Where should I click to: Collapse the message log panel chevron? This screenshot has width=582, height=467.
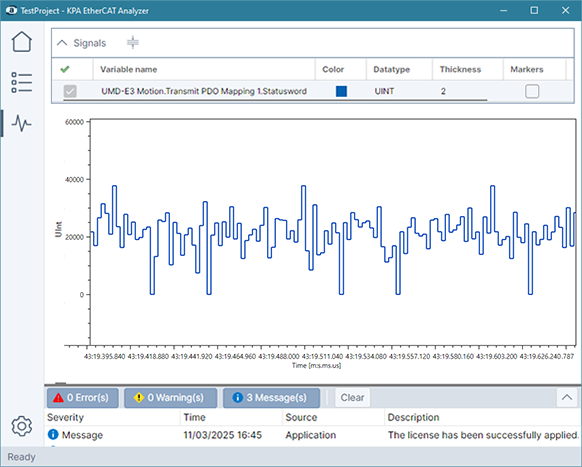click(x=566, y=397)
